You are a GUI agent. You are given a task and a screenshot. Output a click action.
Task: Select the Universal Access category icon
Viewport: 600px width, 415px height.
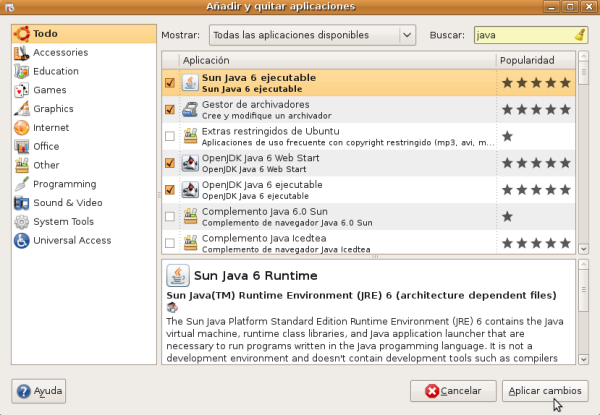click(21, 240)
